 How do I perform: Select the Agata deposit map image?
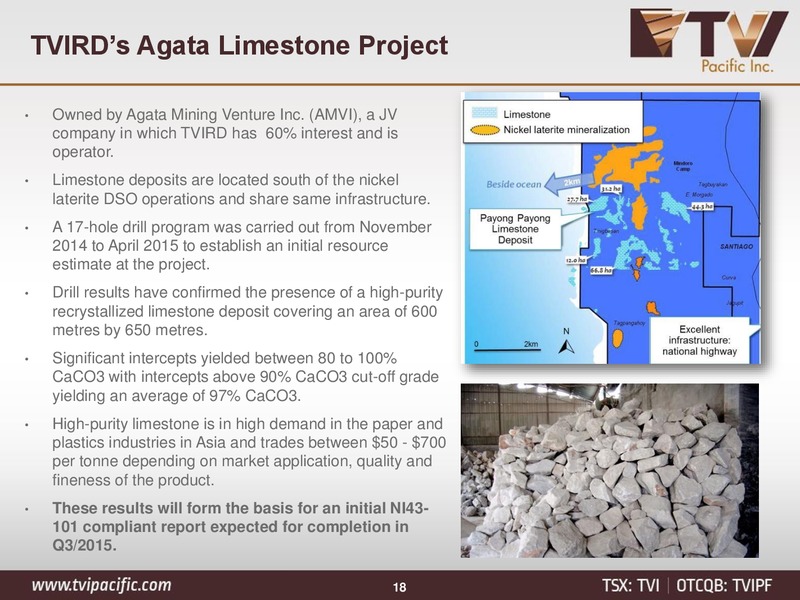click(x=611, y=228)
